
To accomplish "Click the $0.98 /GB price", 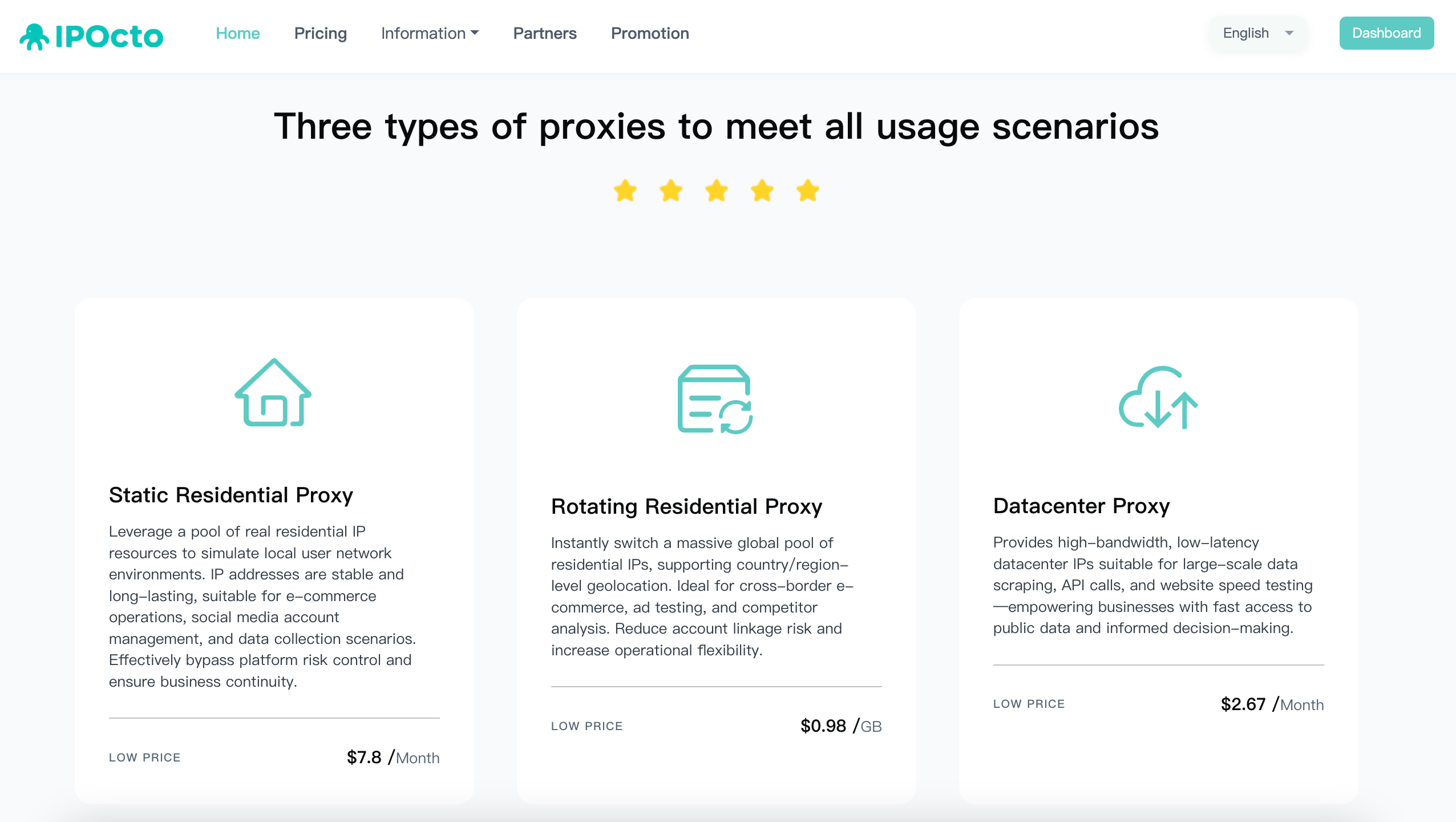I will [x=840, y=726].
